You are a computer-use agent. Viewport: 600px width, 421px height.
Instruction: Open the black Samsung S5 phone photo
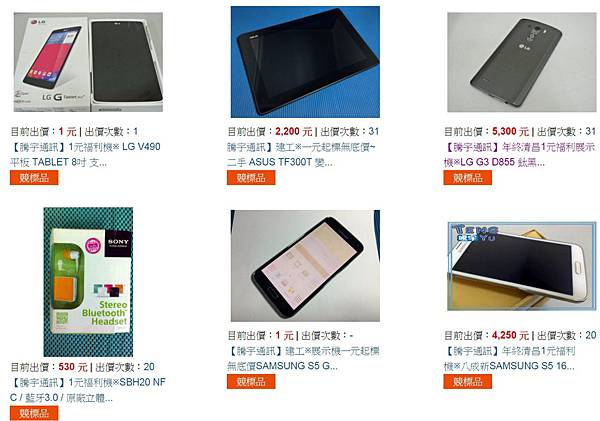coord(305,266)
